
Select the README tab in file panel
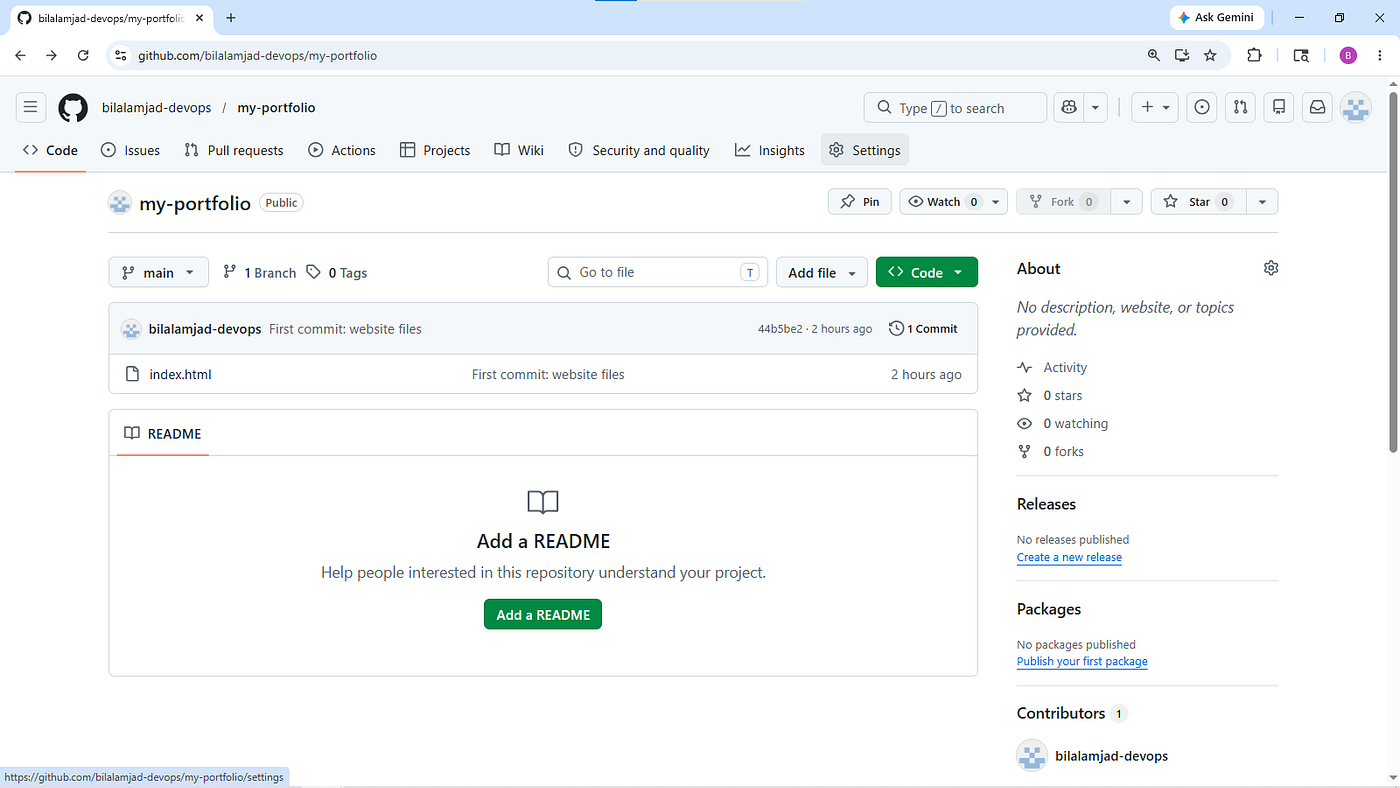[x=163, y=433]
